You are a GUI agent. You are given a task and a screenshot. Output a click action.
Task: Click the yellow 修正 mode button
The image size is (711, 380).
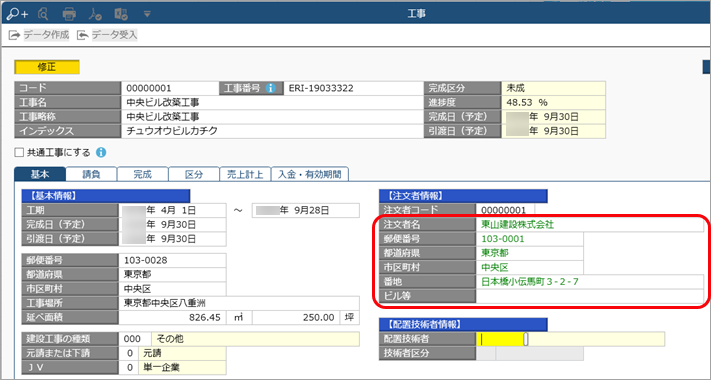pyautogui.click(x=47, y=67)
